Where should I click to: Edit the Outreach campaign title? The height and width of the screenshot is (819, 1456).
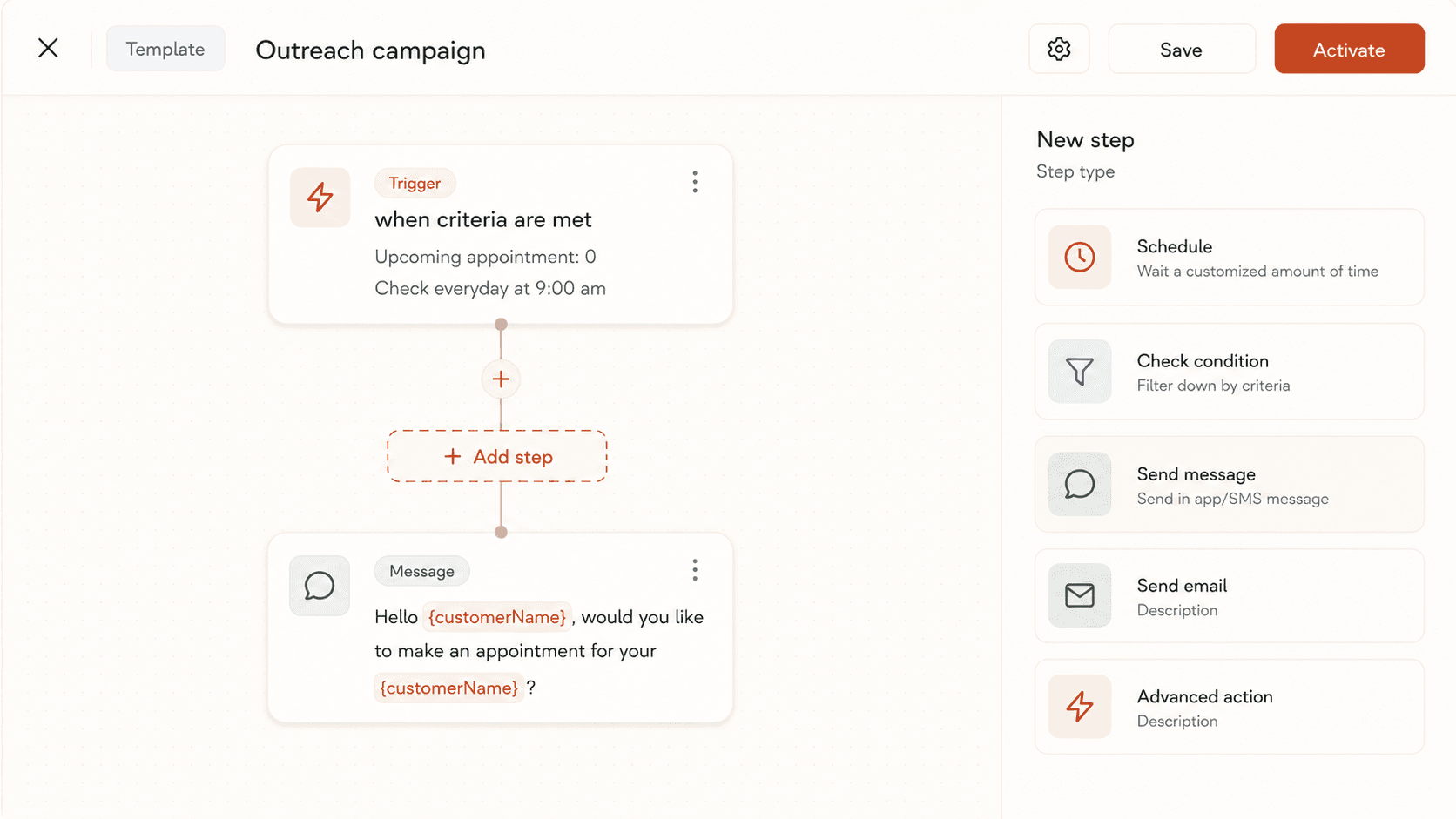pyautogui.click(x=370, y=50)
